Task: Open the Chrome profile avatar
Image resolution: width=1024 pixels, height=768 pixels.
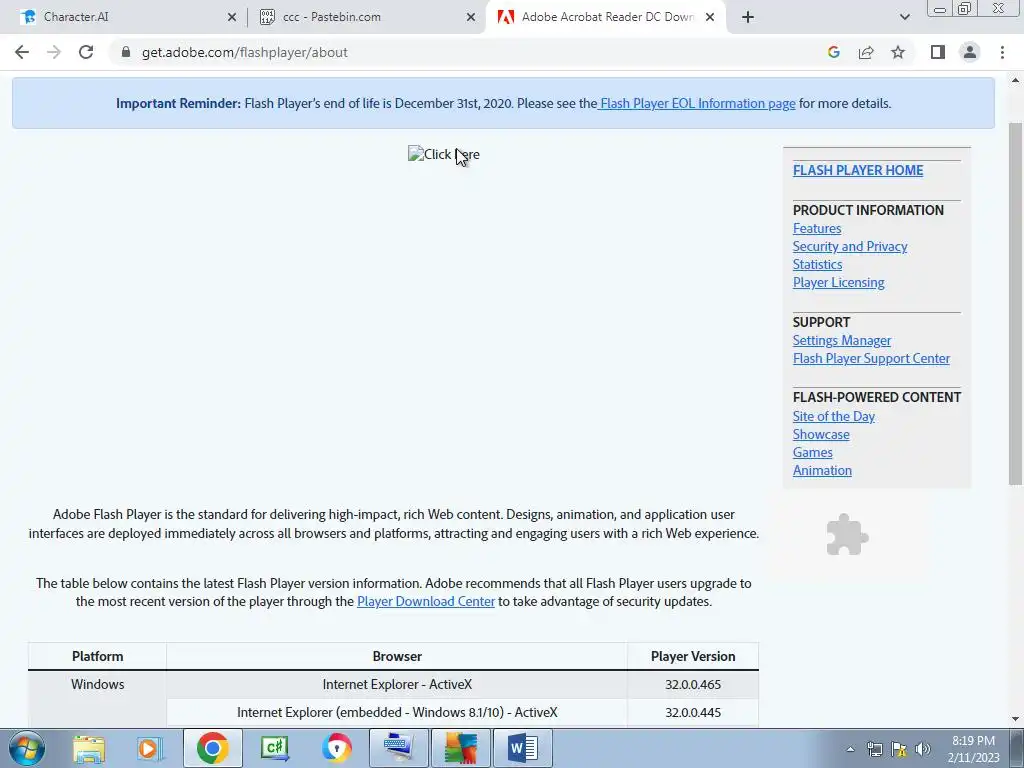Action: (x=970, y=52)
